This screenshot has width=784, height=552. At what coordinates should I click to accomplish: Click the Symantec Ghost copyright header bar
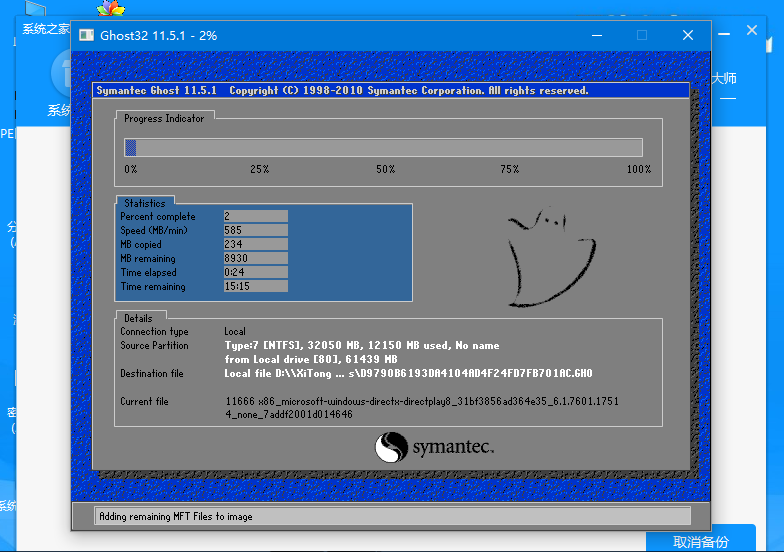coord(391,91)
